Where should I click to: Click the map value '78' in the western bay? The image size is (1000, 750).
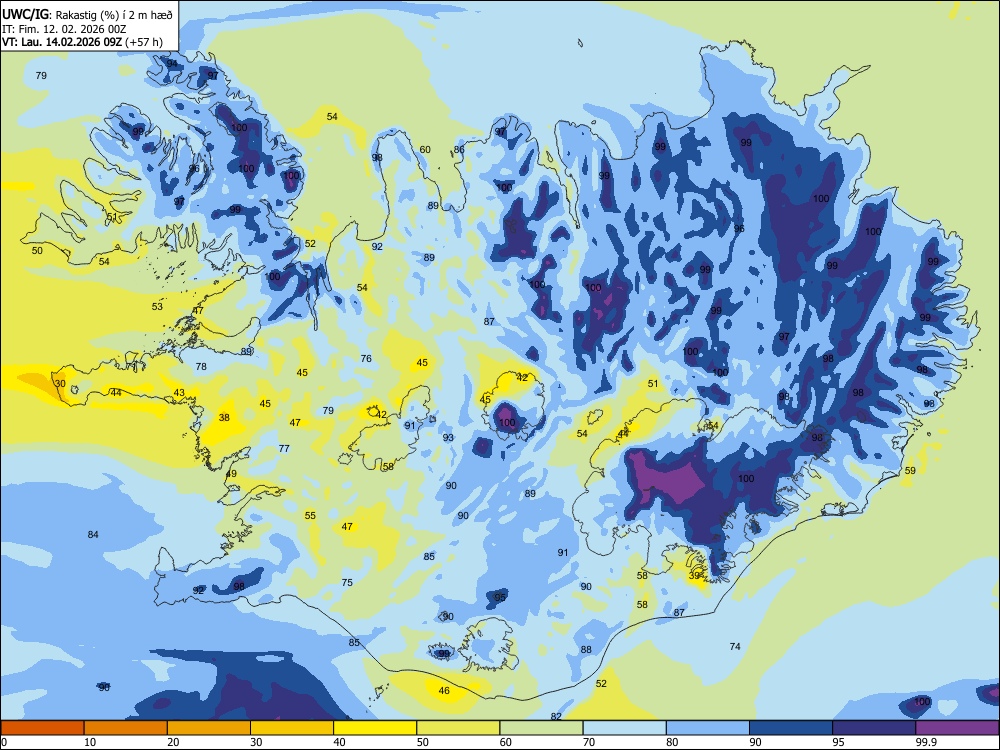[x=201, y=367]
